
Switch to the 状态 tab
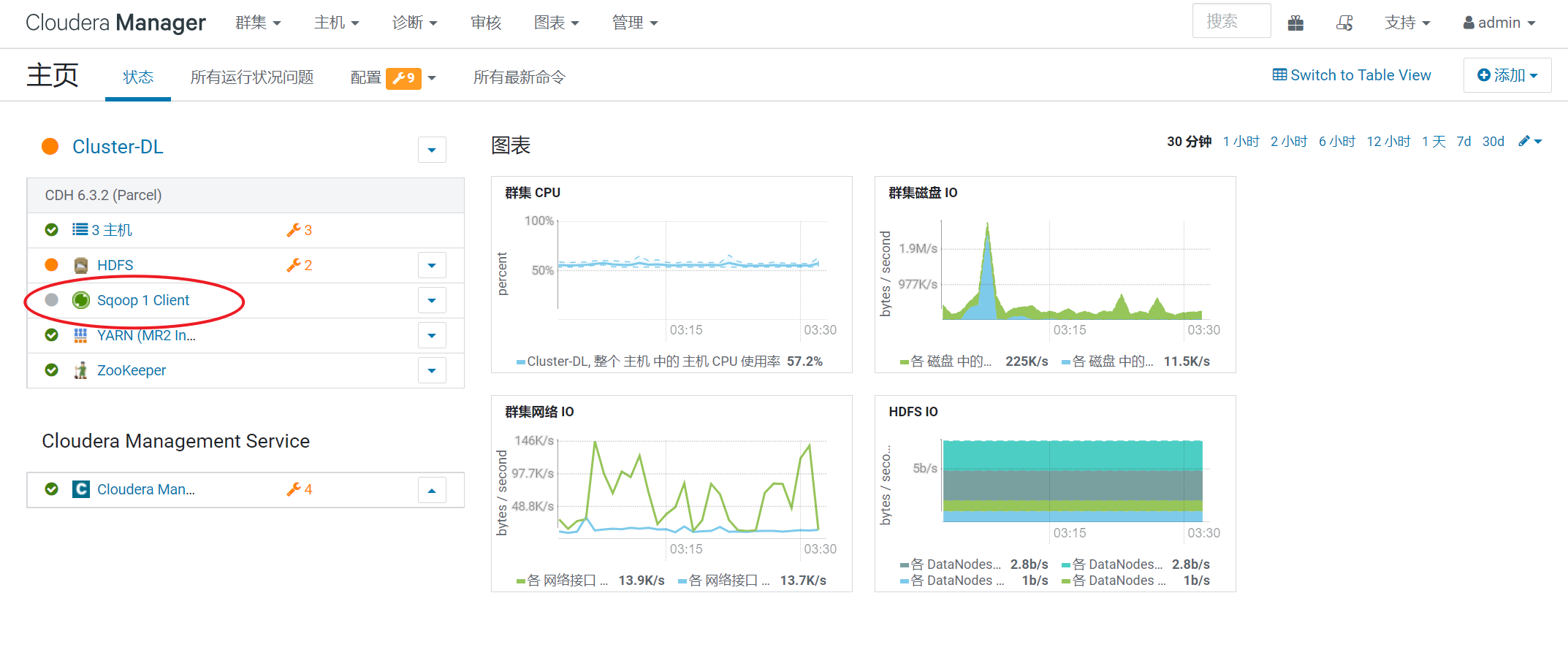[x=138, y=77]
